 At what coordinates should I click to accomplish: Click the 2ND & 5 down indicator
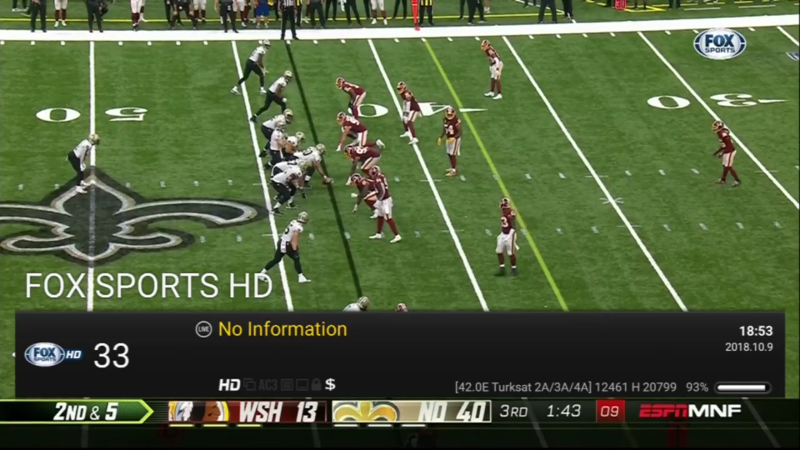[x=86, y=412]
